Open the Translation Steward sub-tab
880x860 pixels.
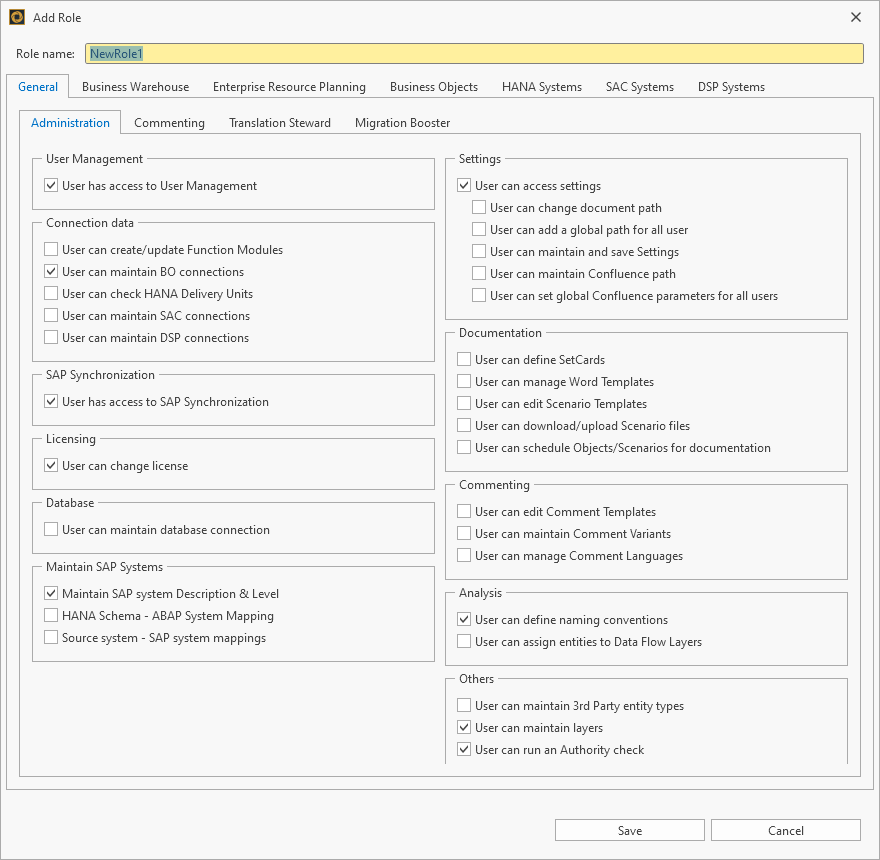point(279,123)
